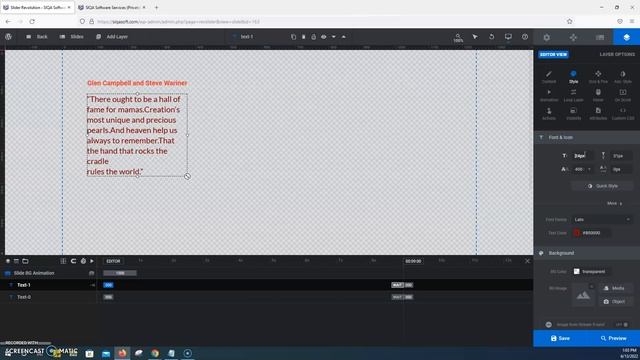Open the Adv. Style layer option
Viewport: 640px width, 360px height.
click(x=623, y=76)
